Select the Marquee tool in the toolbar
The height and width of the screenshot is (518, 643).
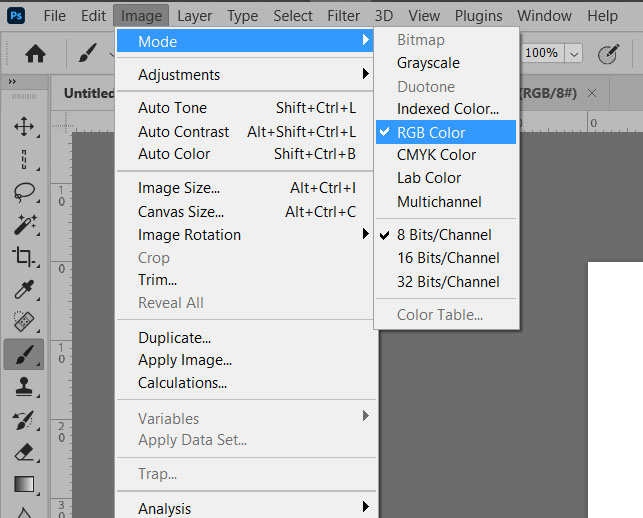click(x=24, y=159)
